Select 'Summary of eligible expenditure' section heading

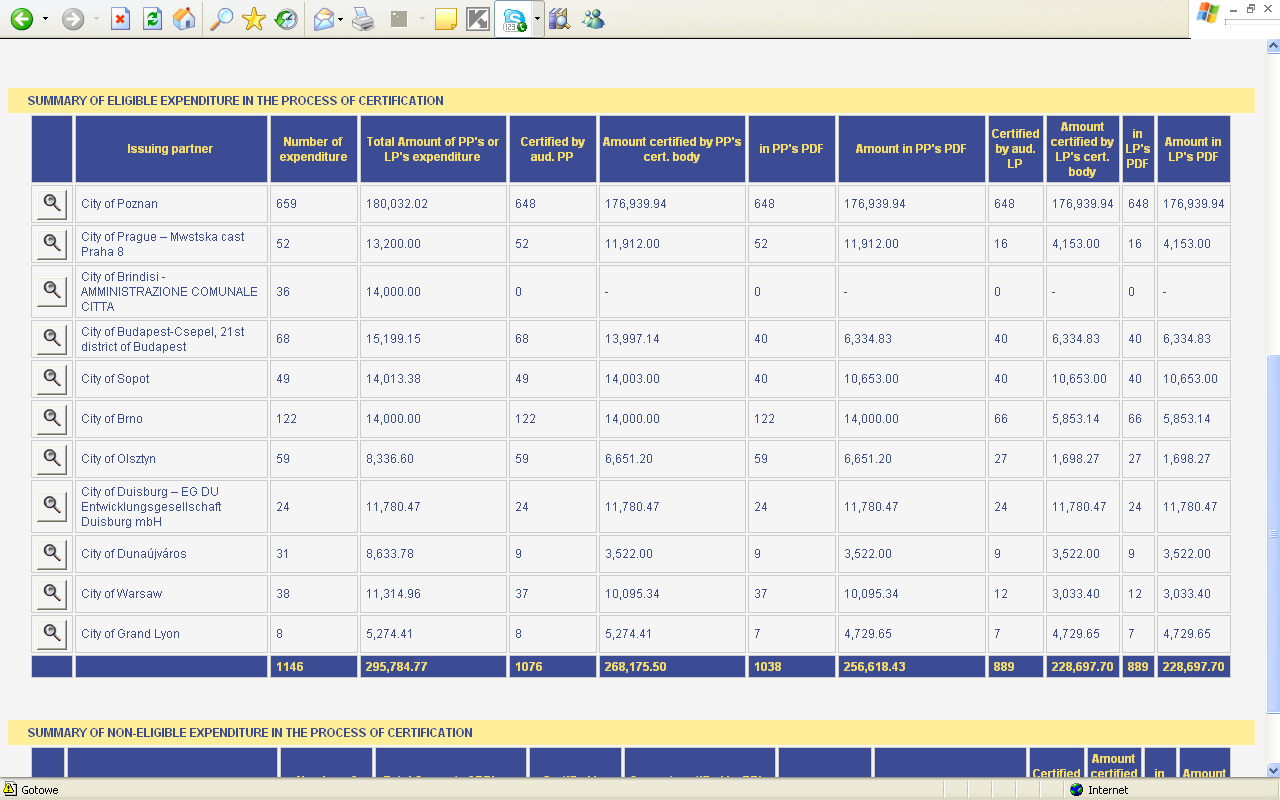click(x=236, y=101)
